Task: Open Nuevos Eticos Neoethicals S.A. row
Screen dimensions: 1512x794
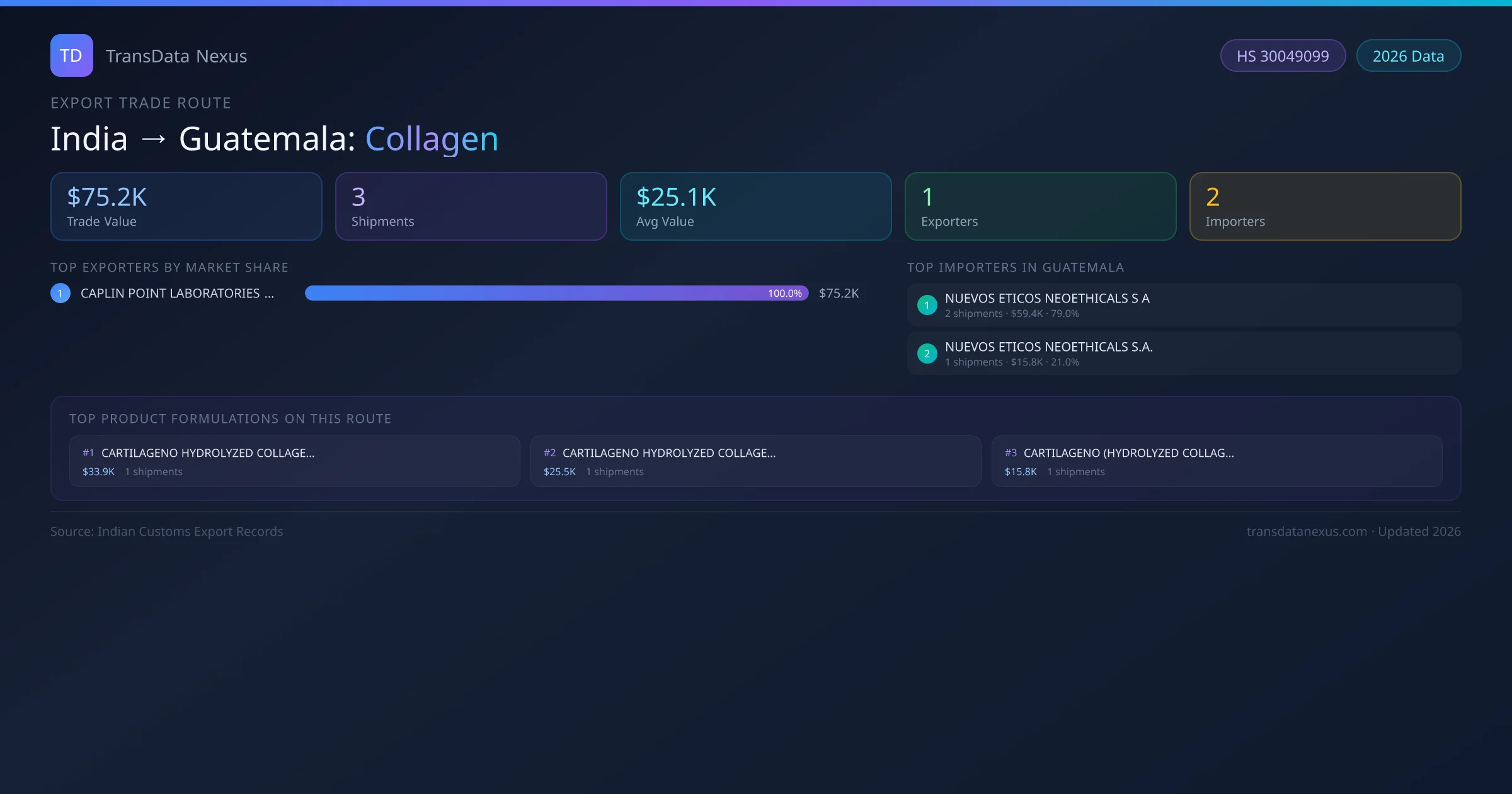Action: pos(1183,354)
